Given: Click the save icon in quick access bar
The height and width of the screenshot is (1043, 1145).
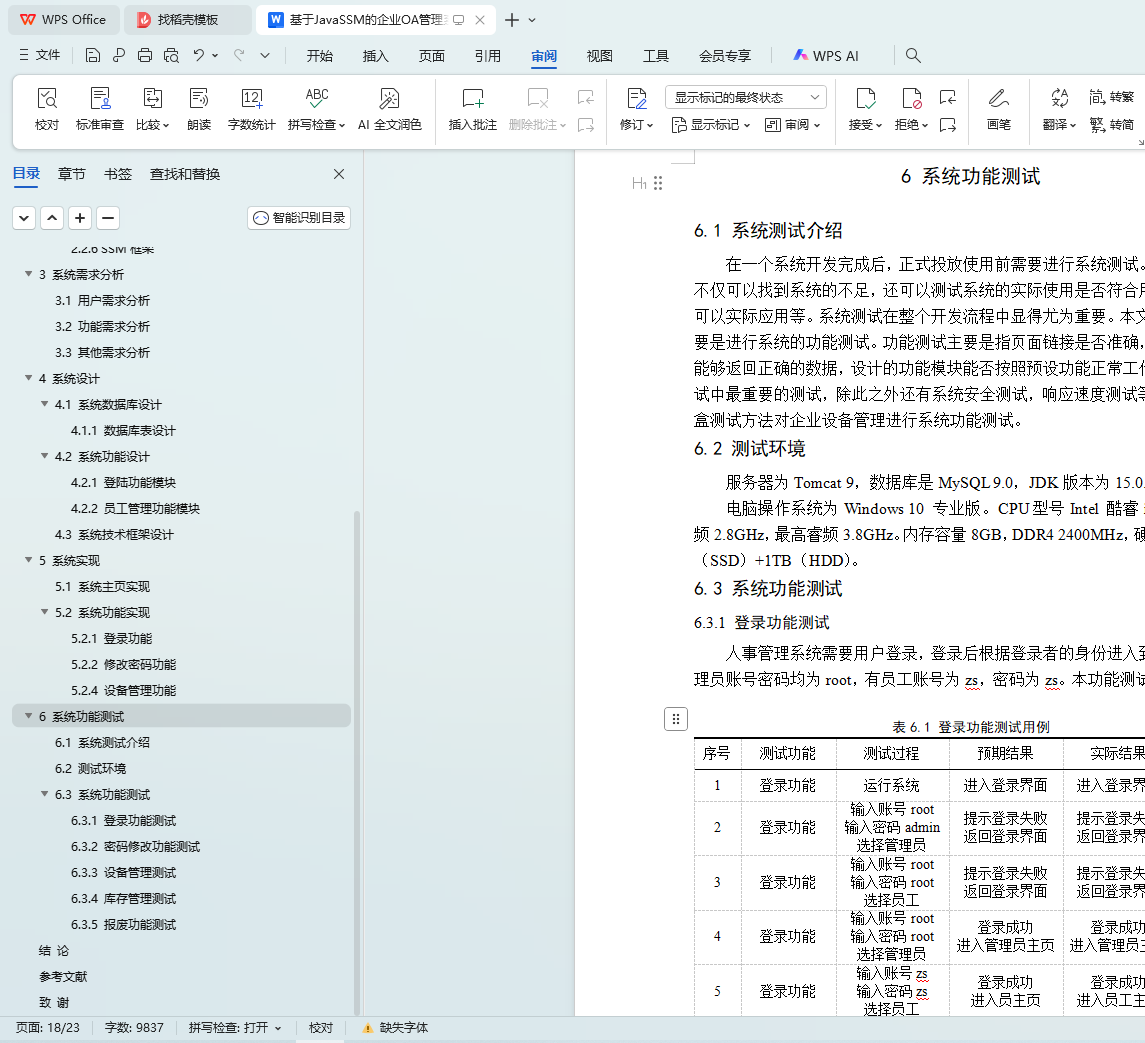Looking at the screenshot, I should tap(93, 56).
